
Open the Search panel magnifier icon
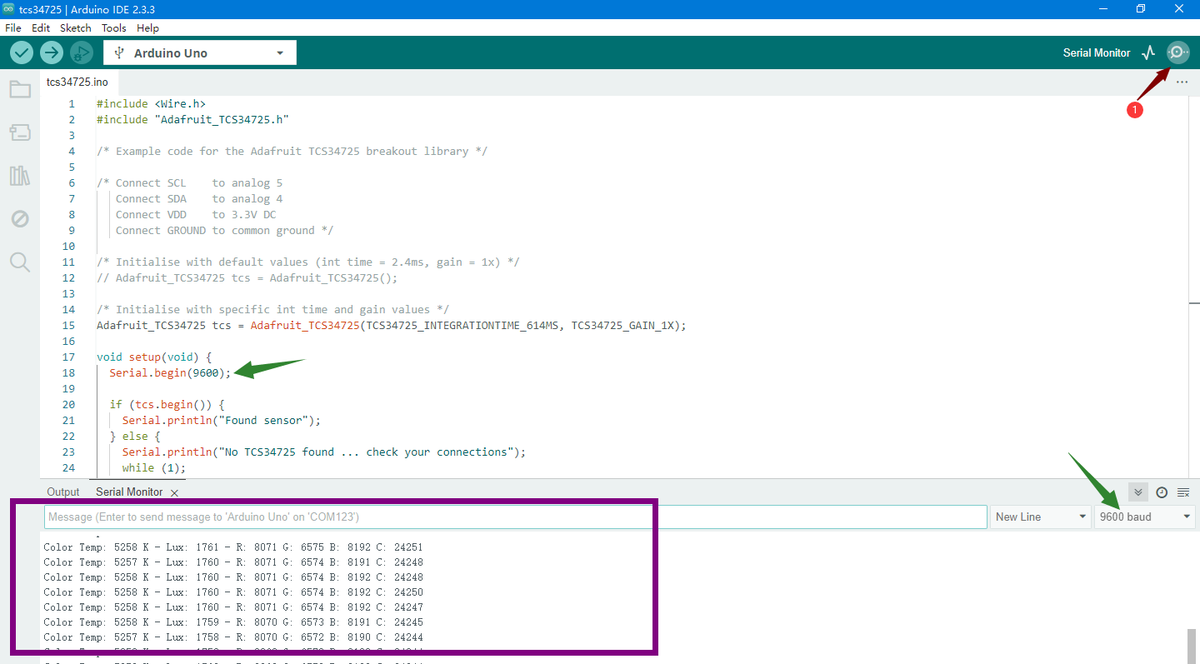20,262
